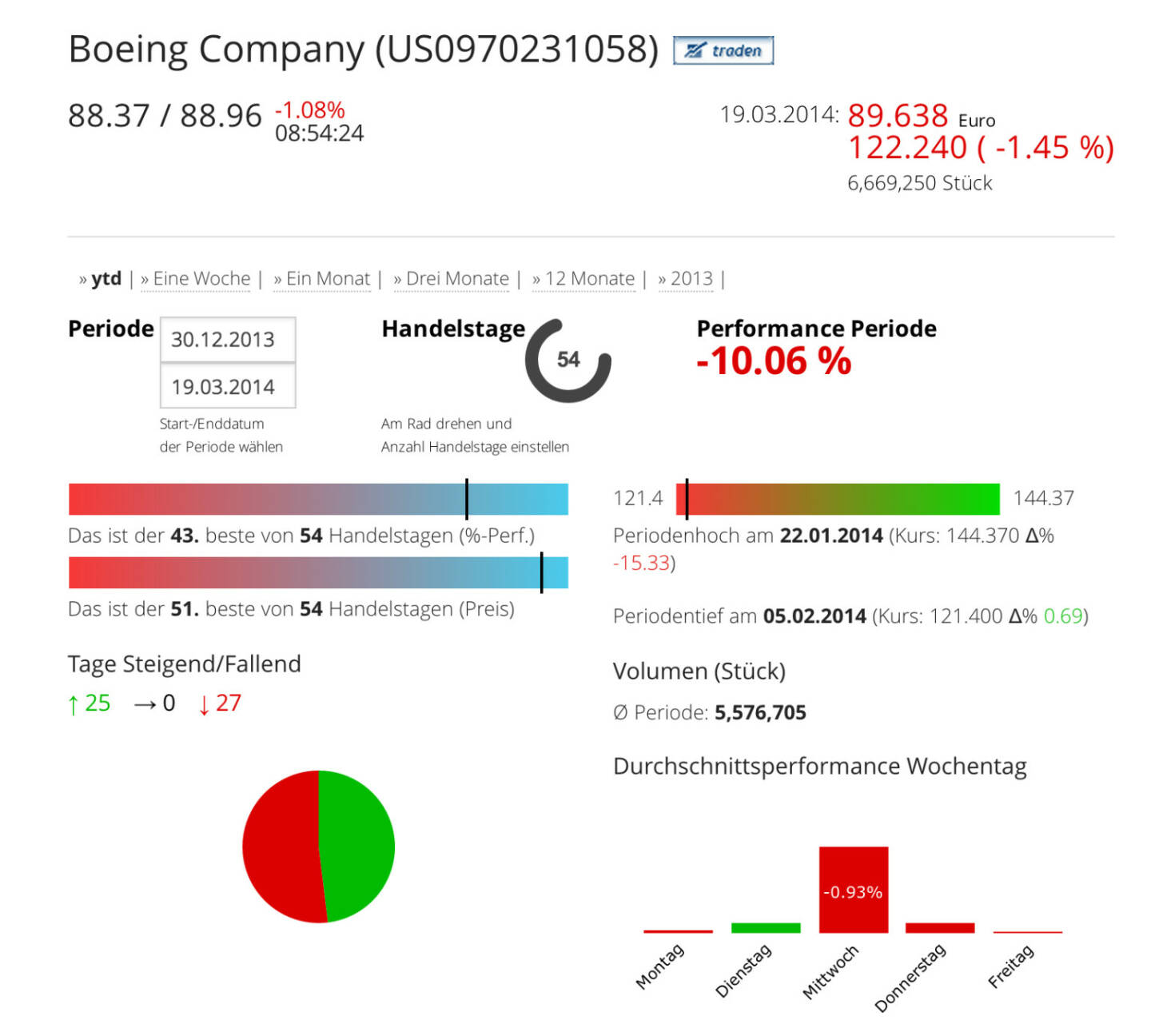Image resolution: width=1151 pixels, height=1036 pixels.
Task: Click the arrow marker before ytd
Action: [x=82, y=279]
